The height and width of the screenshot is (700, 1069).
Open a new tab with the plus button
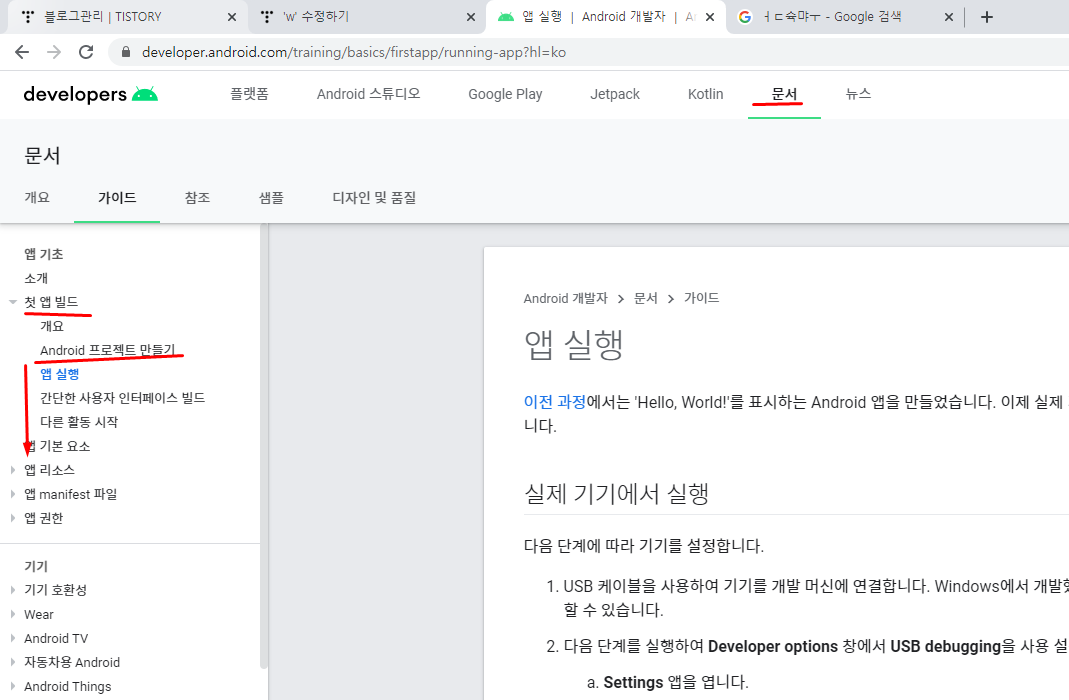pos(987,17)
